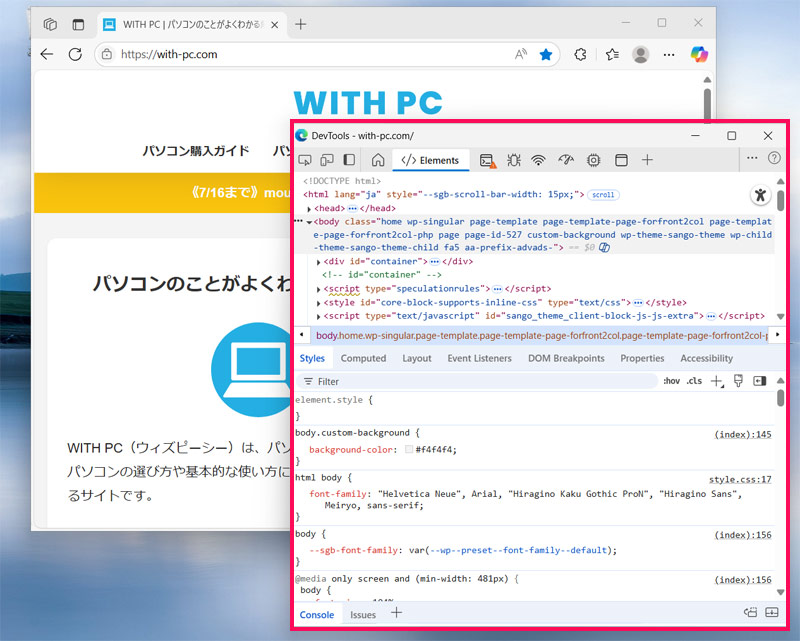Expand quick view panel icon at bottom right
The height and width of the screenshot is (641, 800).
point(772,612)
